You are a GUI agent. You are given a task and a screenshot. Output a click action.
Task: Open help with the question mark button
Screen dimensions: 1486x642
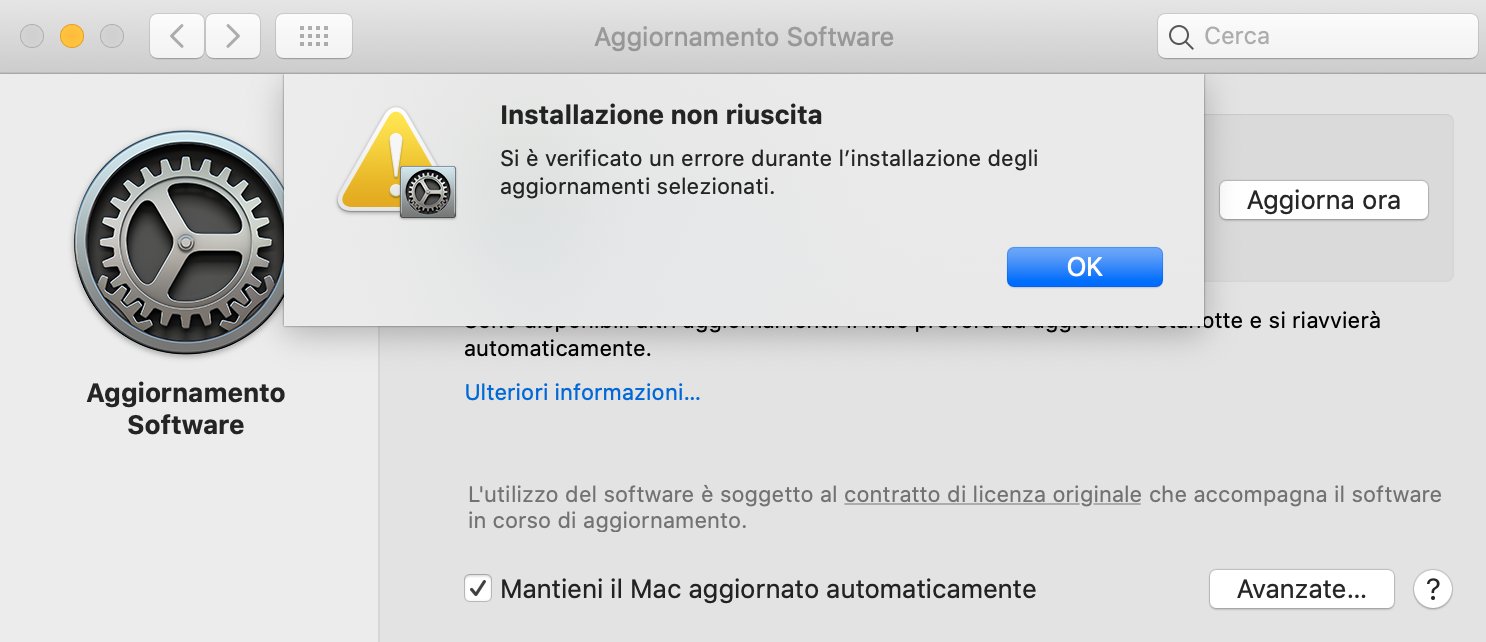click(x=1432, y=588)
